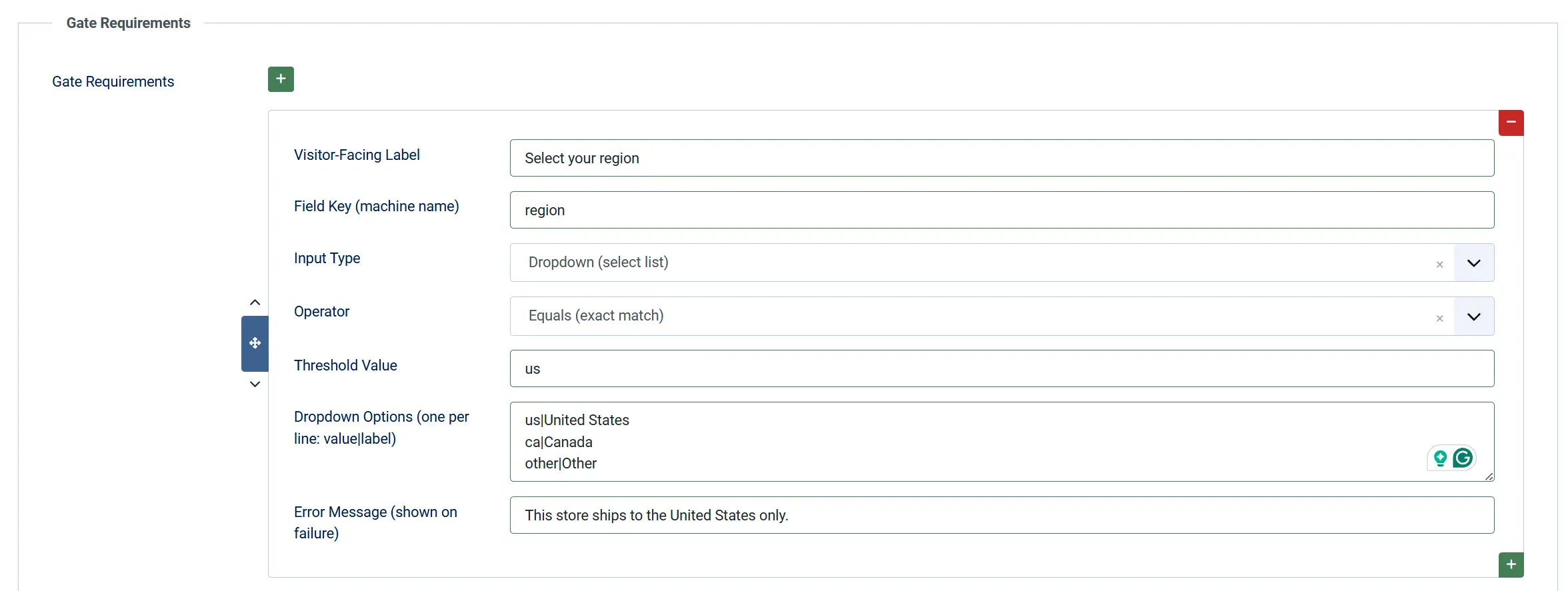Click the Threshold Value input containing us
1568x591 pixels.
(x=1002, y=368)
